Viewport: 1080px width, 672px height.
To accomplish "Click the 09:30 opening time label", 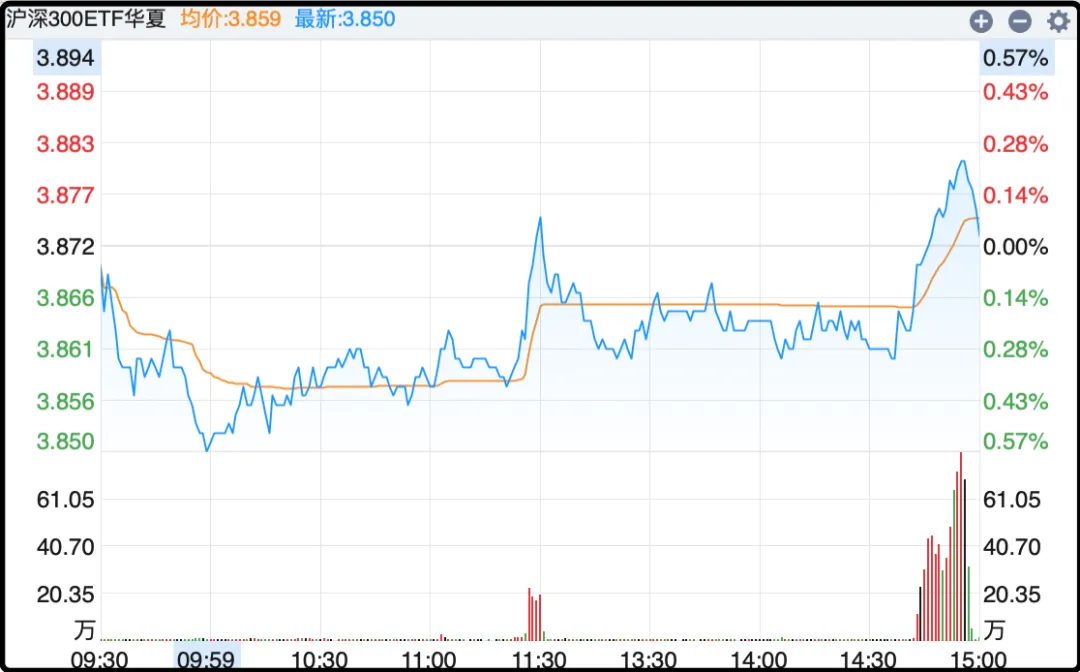I will (98, 659).
